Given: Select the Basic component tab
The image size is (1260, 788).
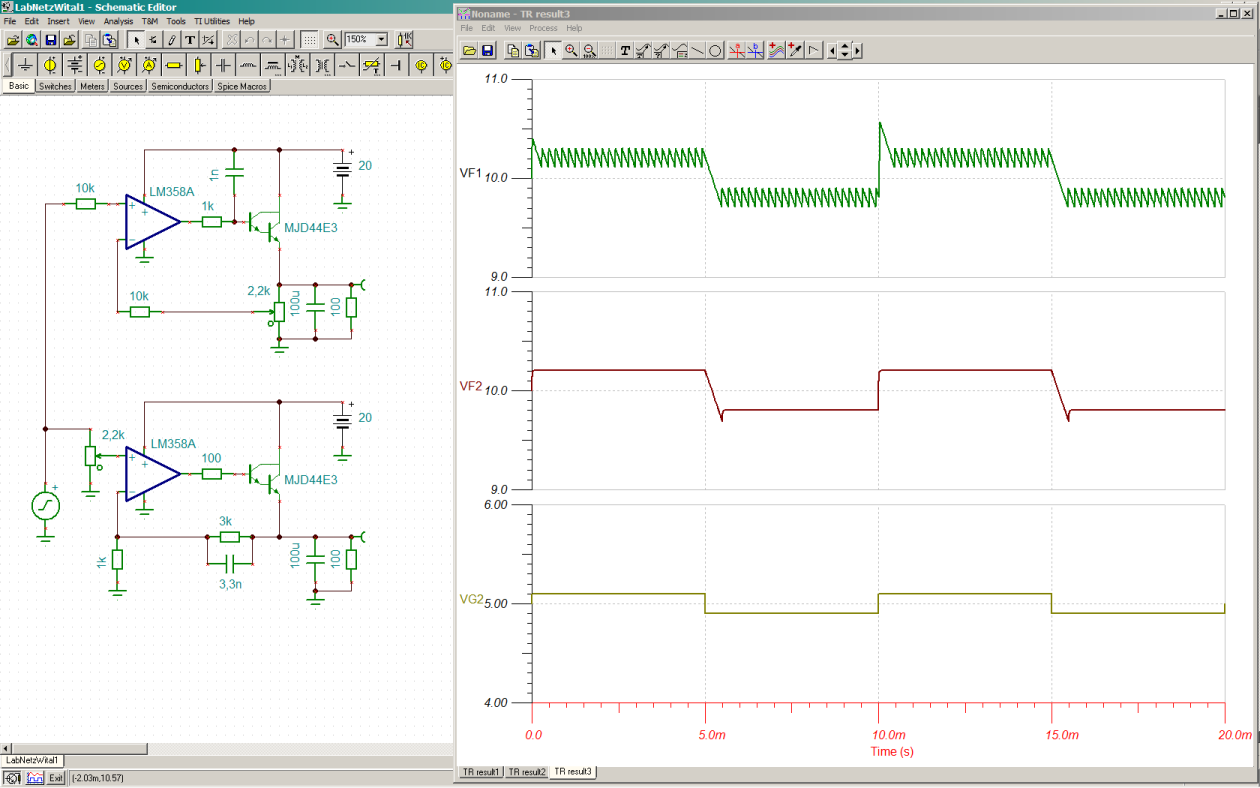Looking at the screenshot, I should [19, 86].
